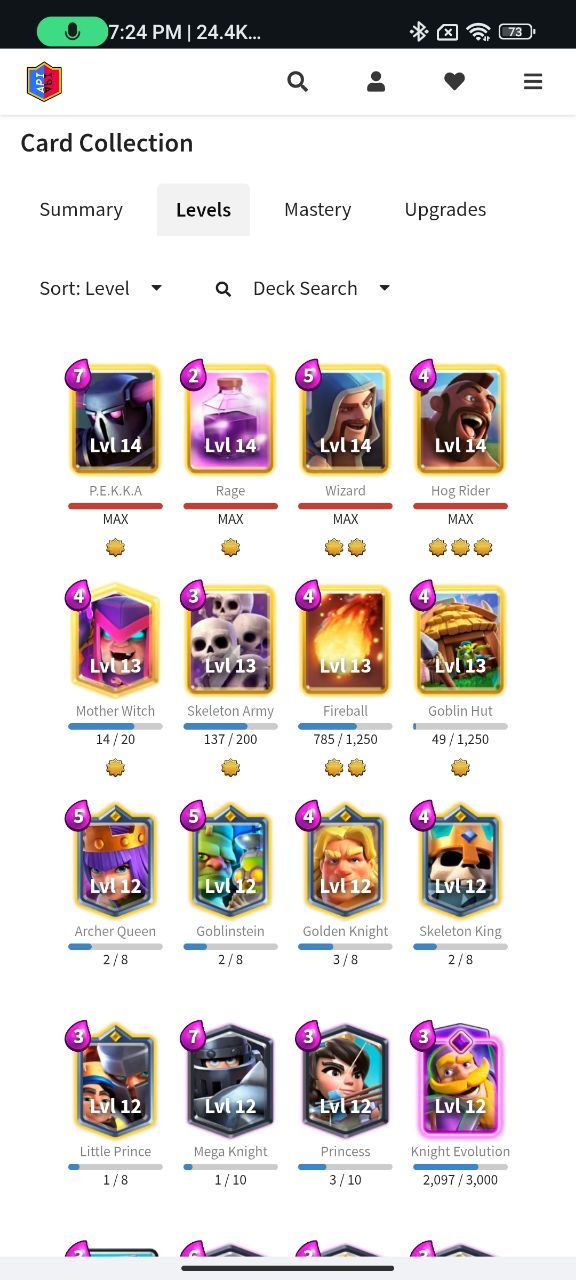Select the Levels tab
This screenshot has height=1280, width=576.
(x=203, y=209)
